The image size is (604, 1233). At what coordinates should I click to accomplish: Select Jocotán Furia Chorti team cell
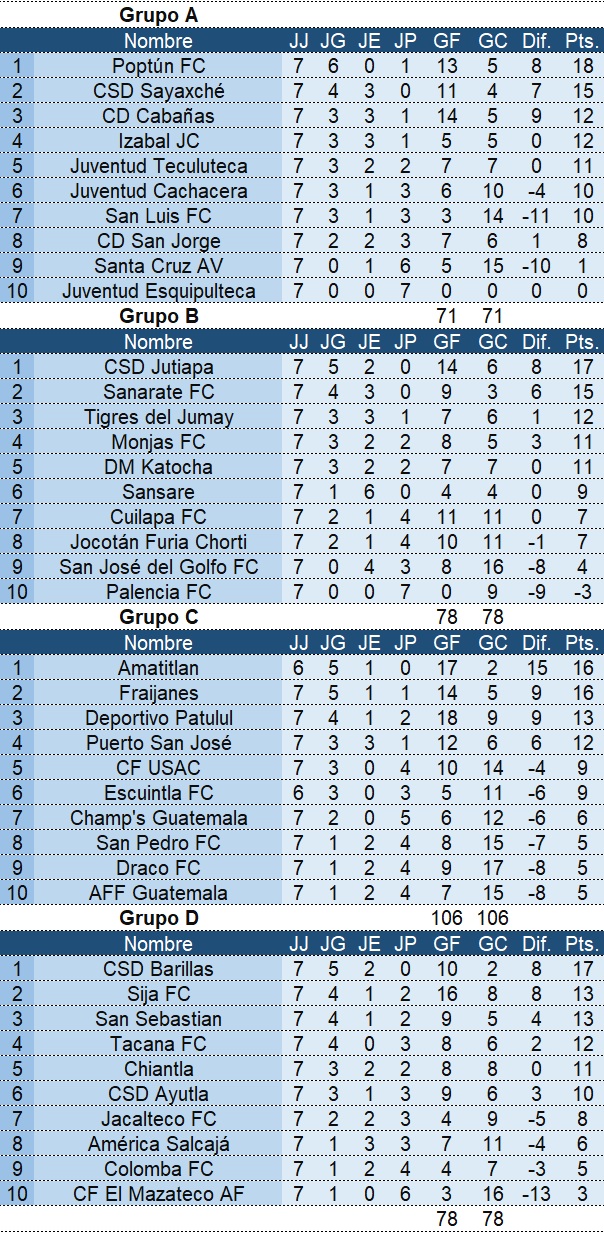(158, 542)
